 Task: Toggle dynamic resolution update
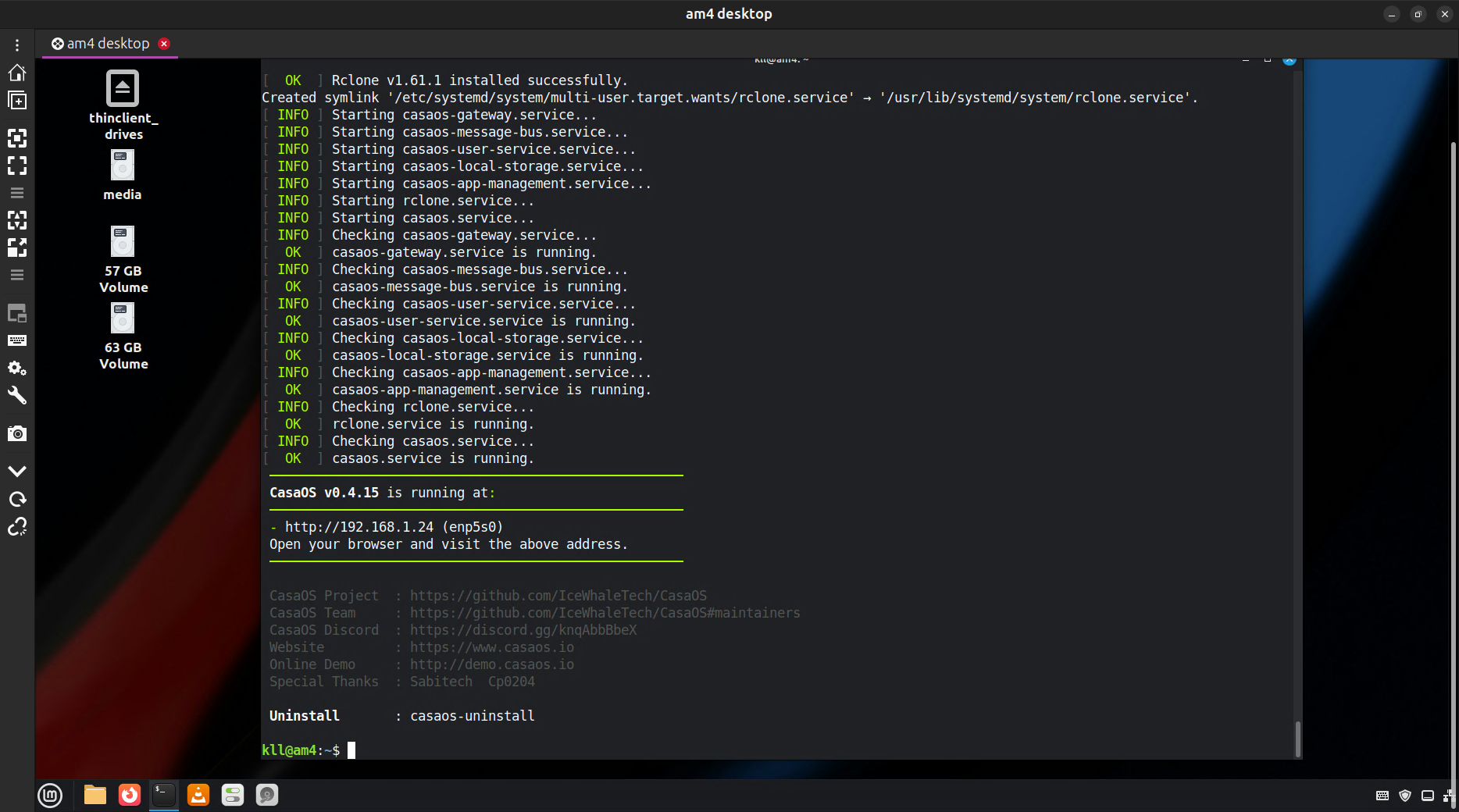coord(17,220)
